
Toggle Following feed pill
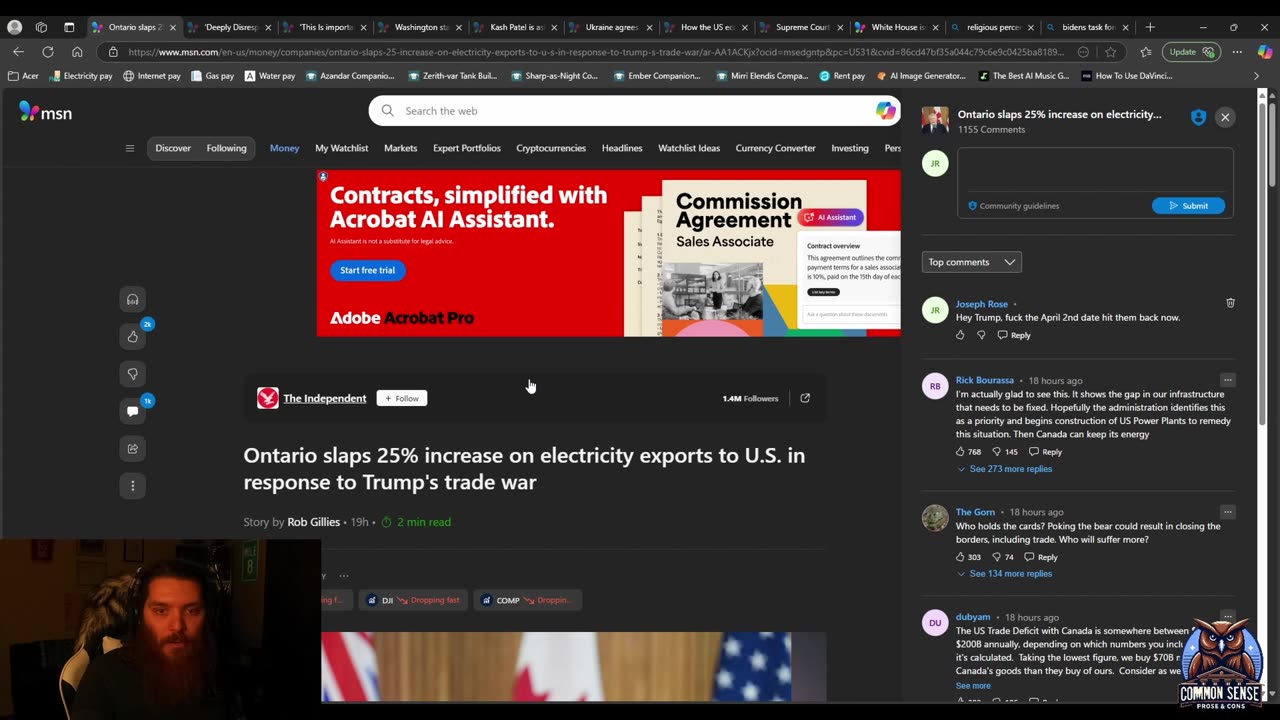pos(226,148)
